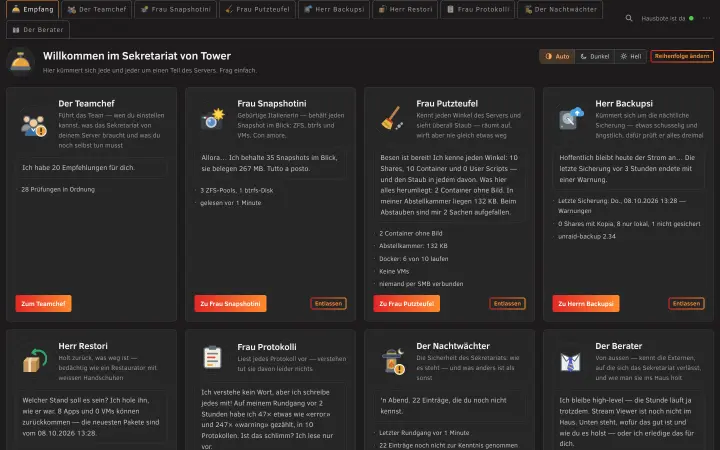The height and width of the screenshot is (450, 720).
Task: Click the Hausbote ist da status text
Action: click(x=663, y=18)
